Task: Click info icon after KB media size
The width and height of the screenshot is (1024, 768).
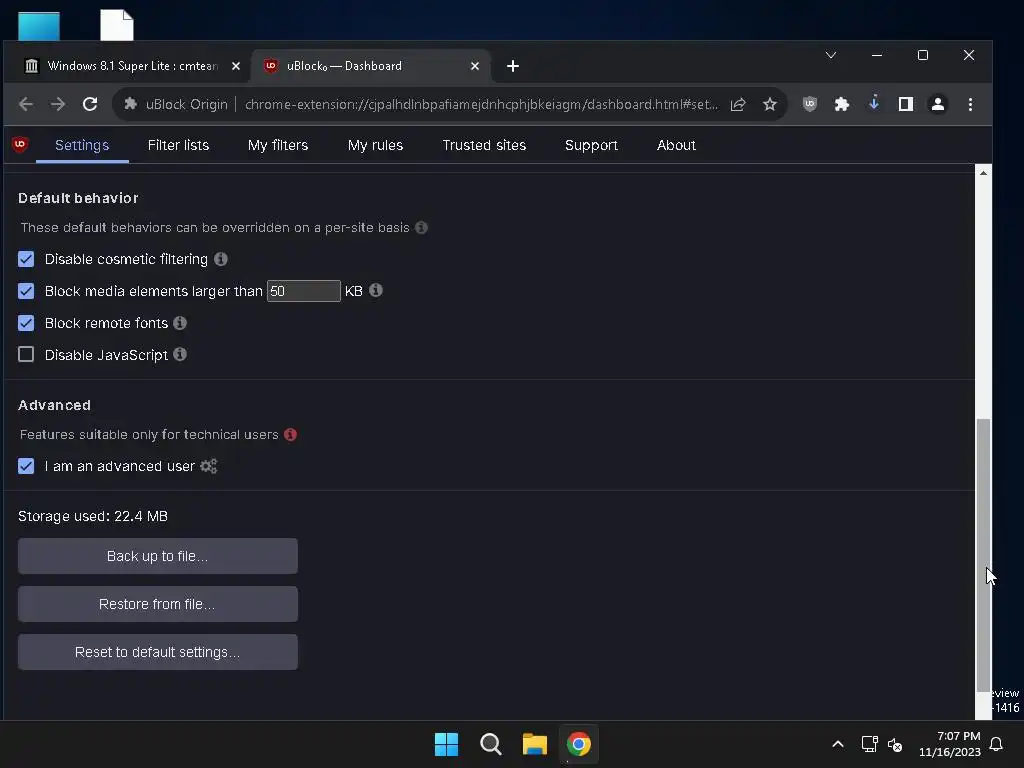Action: (x=376, y=290)
